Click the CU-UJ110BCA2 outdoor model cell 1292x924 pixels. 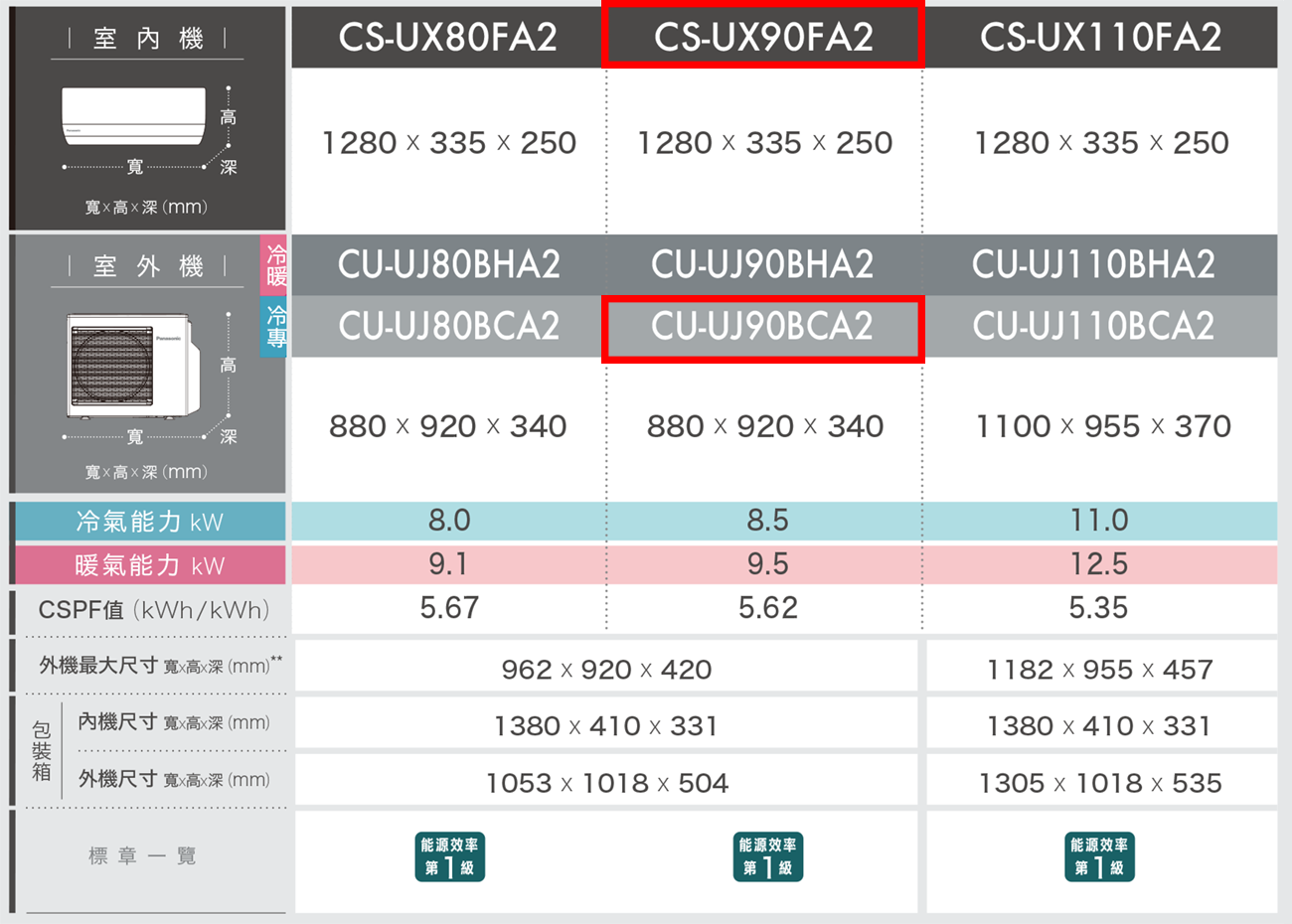[x=1093, y=327]
